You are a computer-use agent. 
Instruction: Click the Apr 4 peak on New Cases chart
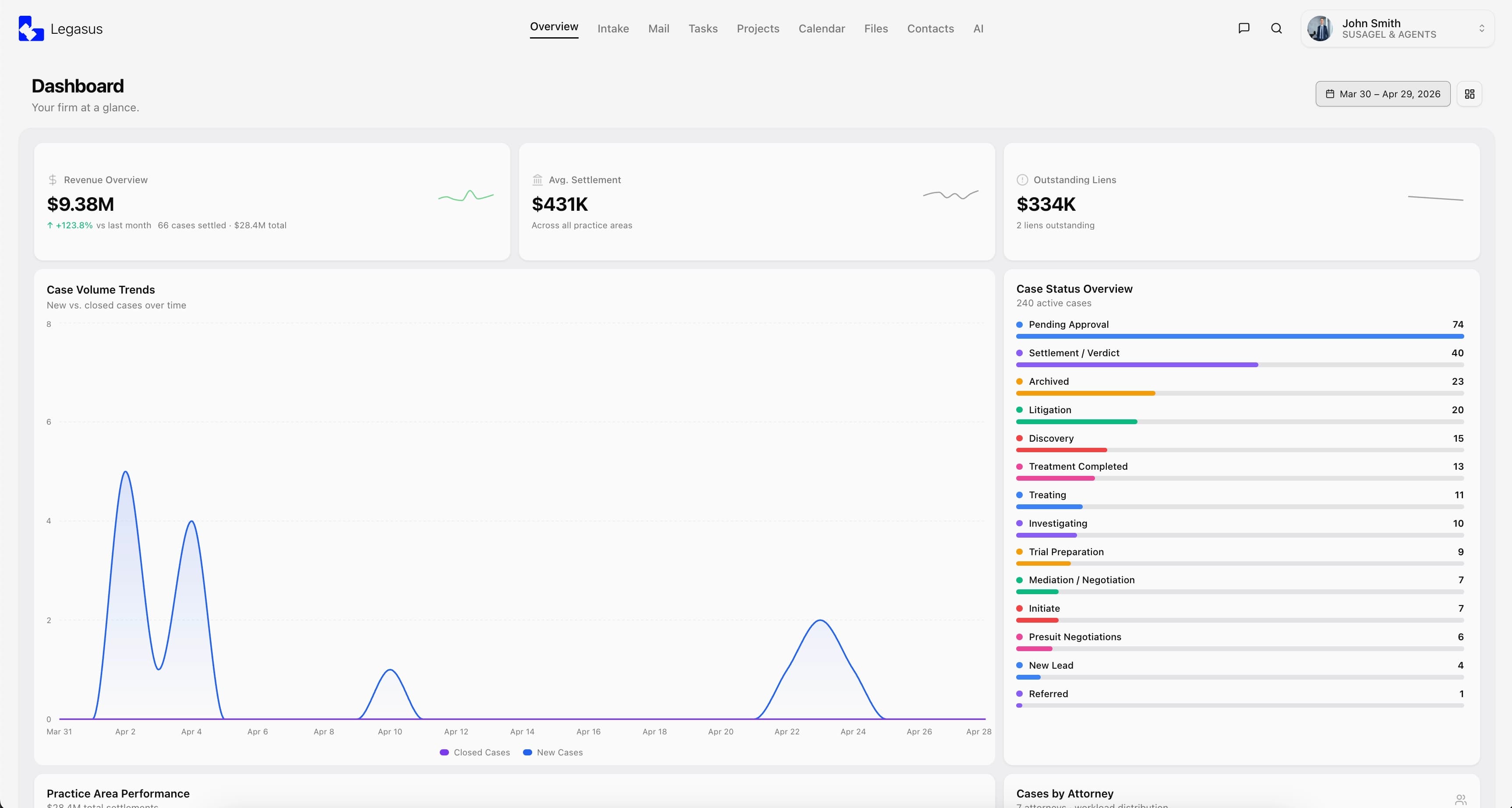pyautogui.click(x=191, y=521)
